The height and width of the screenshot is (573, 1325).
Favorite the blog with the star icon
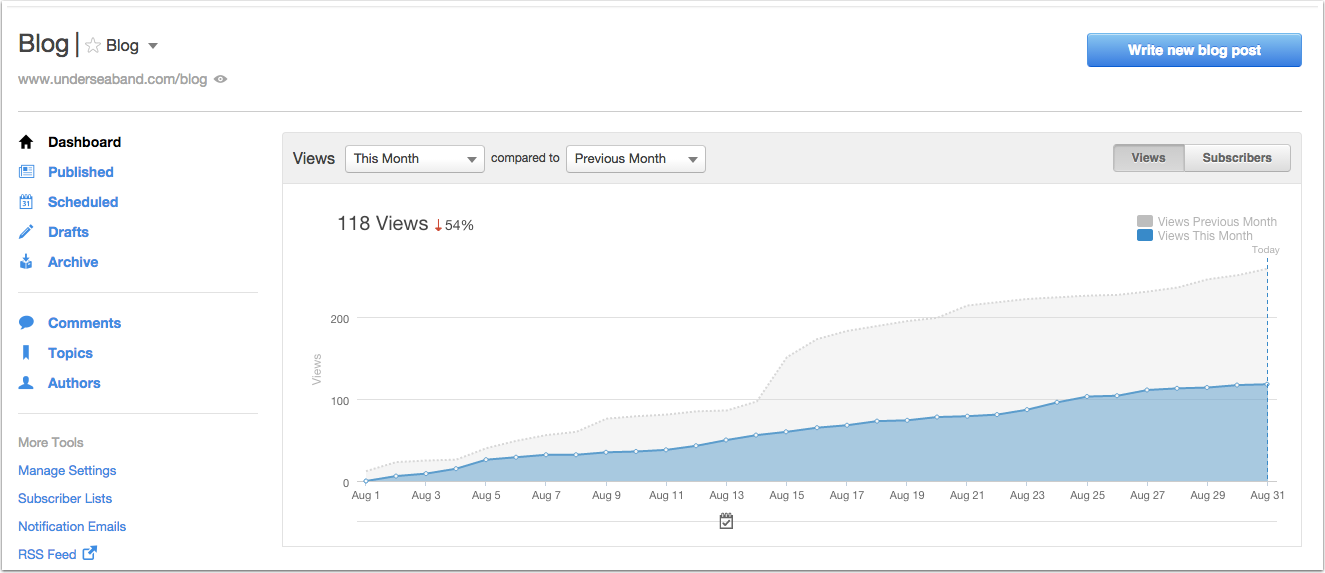click(93, 45)
